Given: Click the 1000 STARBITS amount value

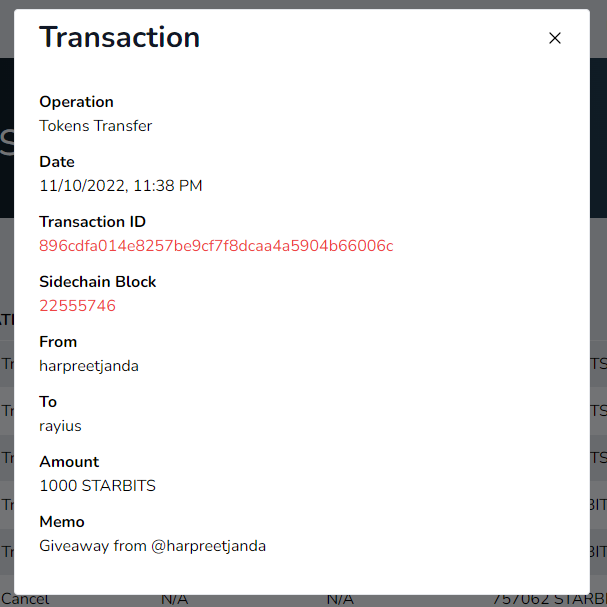Looking at the screenshot, I should (97, 486).
